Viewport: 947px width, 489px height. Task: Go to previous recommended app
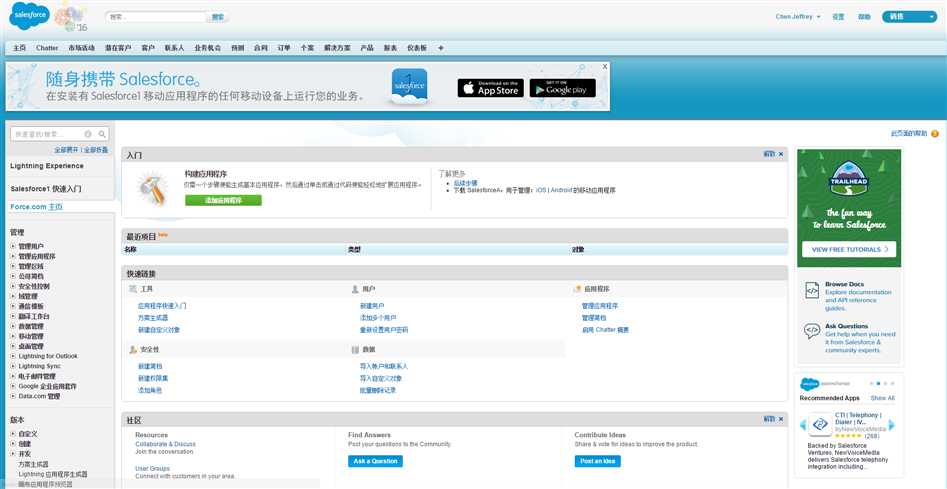pyautogui.click(x=803, y=425)
